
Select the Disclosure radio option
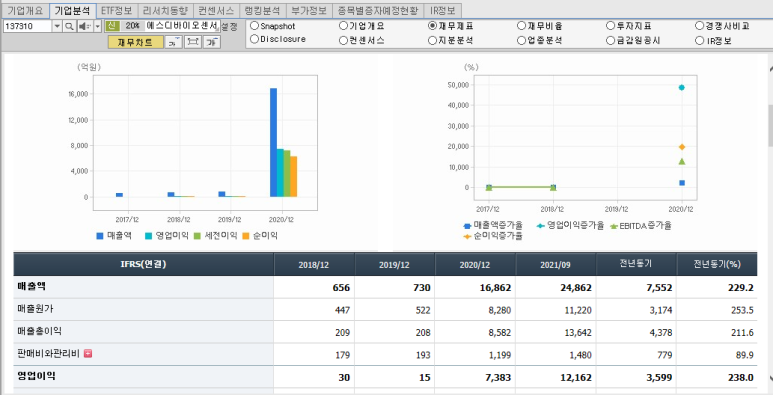254,39
